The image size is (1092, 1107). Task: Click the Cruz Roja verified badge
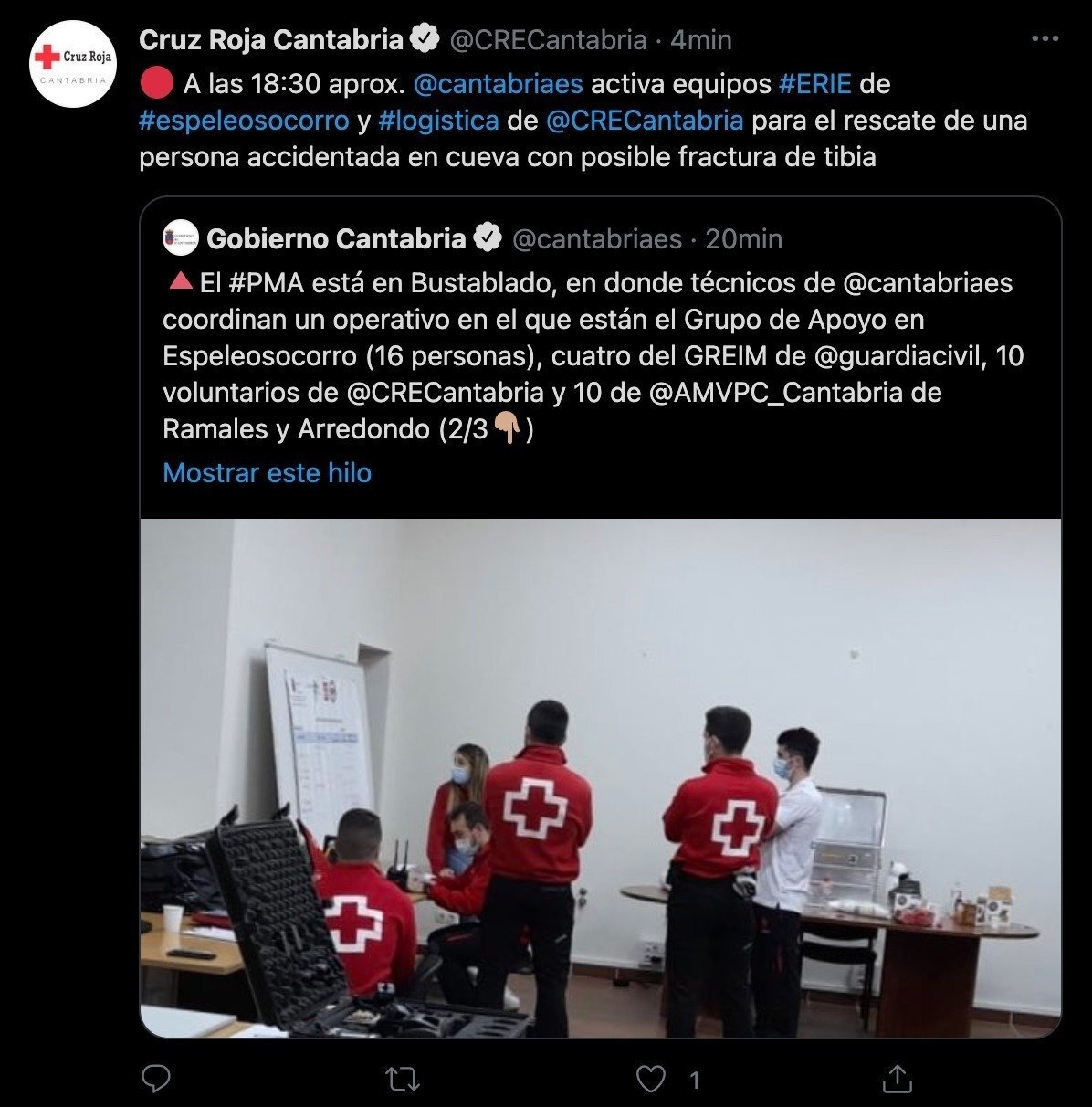(425, 39)
